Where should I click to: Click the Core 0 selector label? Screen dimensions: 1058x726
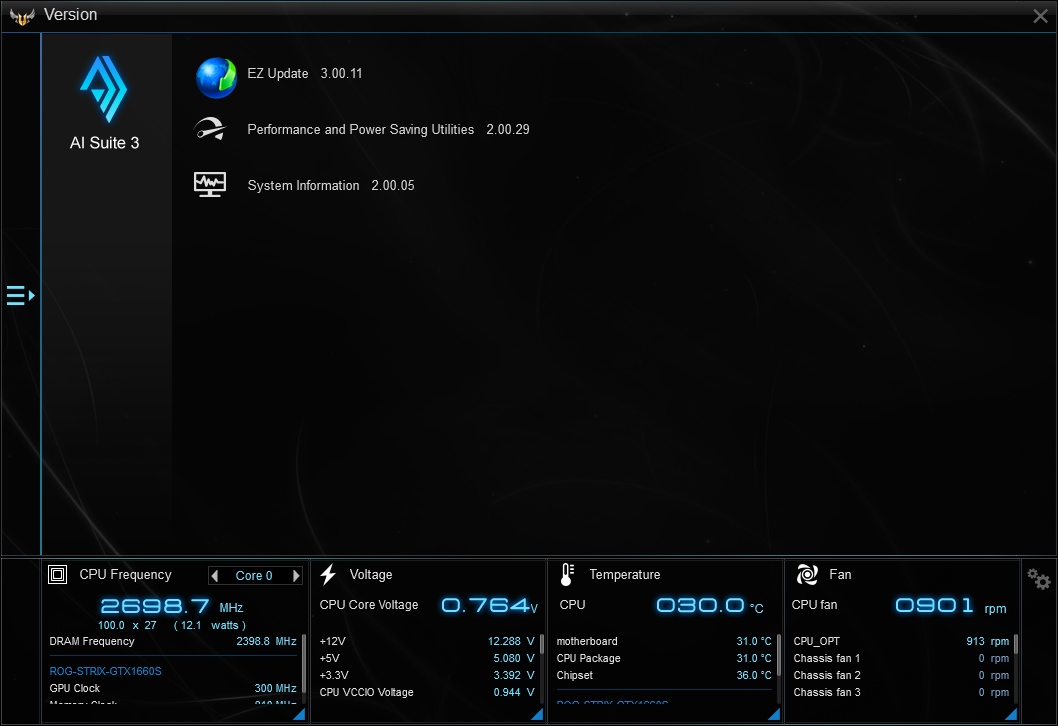(254, 576)
